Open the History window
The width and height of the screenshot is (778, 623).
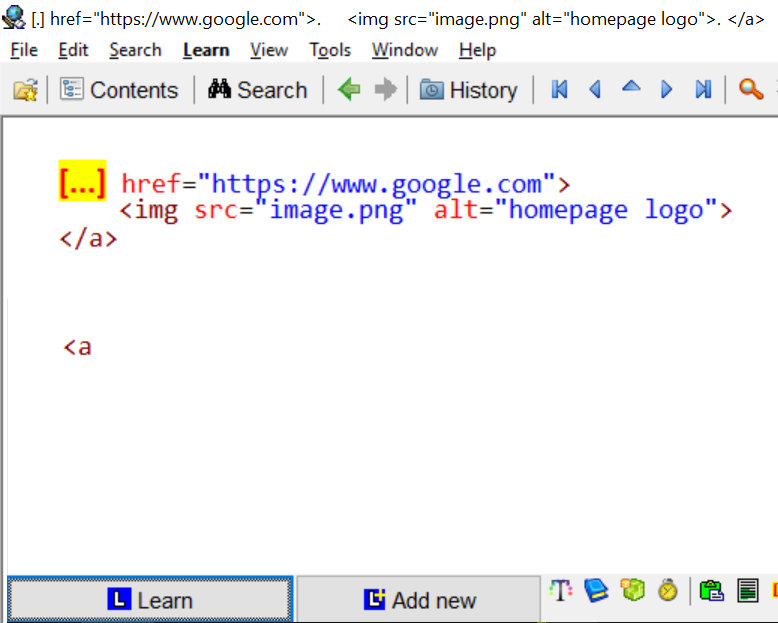[468, 90]
